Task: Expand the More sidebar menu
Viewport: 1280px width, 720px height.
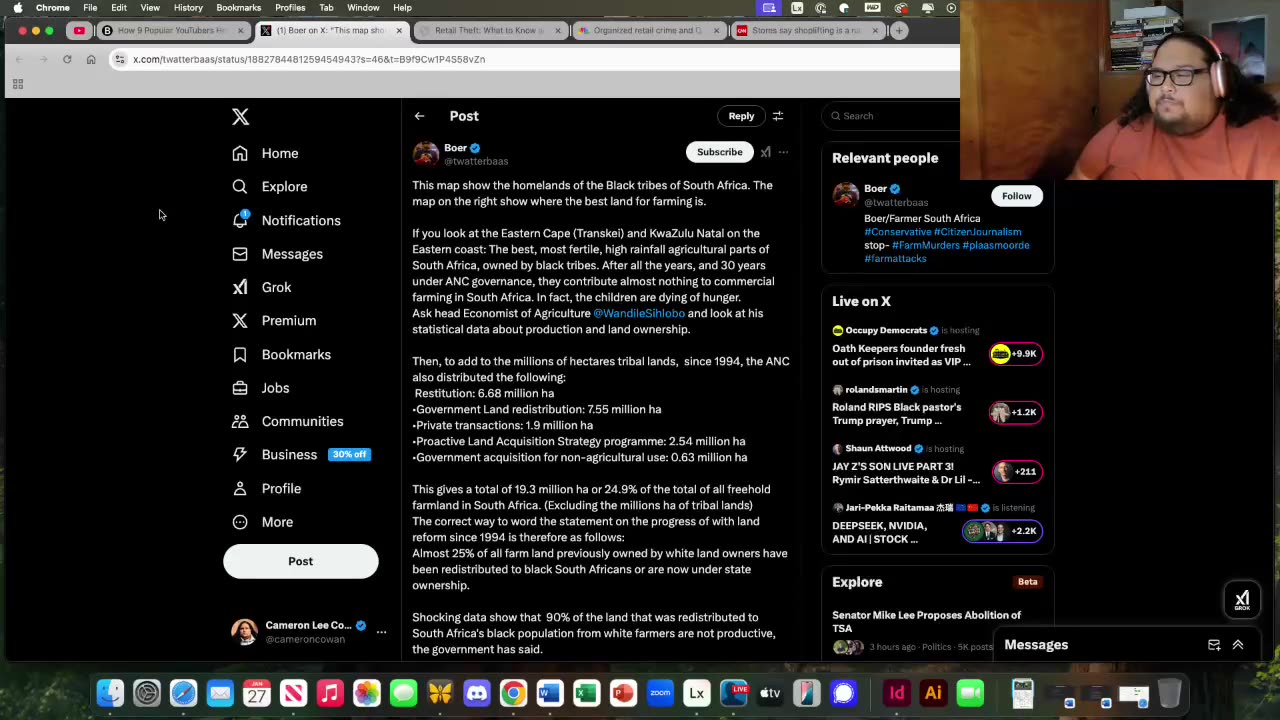Action: coord(263,522)
